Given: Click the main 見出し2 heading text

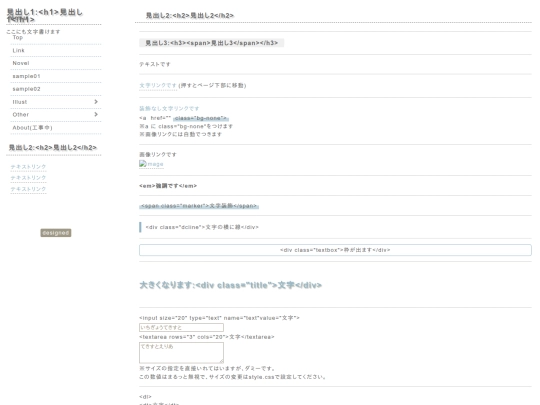Looking at the screenshot, I should pyautogui.click(x=190, y=15).
